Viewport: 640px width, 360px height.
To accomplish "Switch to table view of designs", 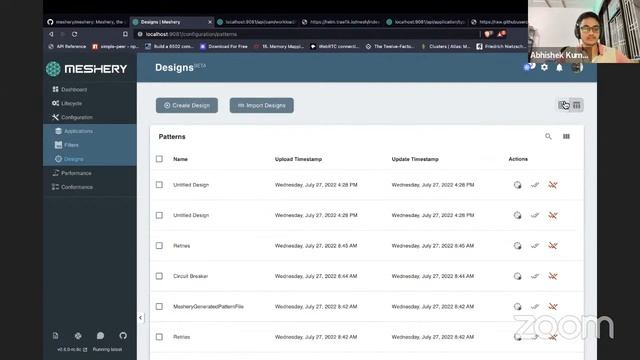I will click(576, 105).
